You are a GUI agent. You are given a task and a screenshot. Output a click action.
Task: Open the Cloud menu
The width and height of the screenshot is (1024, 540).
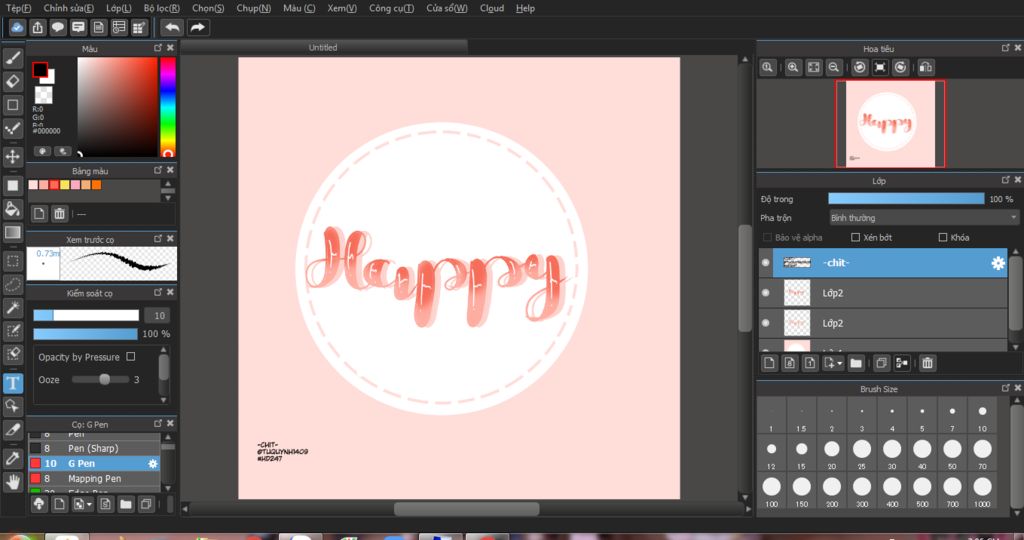492,8
